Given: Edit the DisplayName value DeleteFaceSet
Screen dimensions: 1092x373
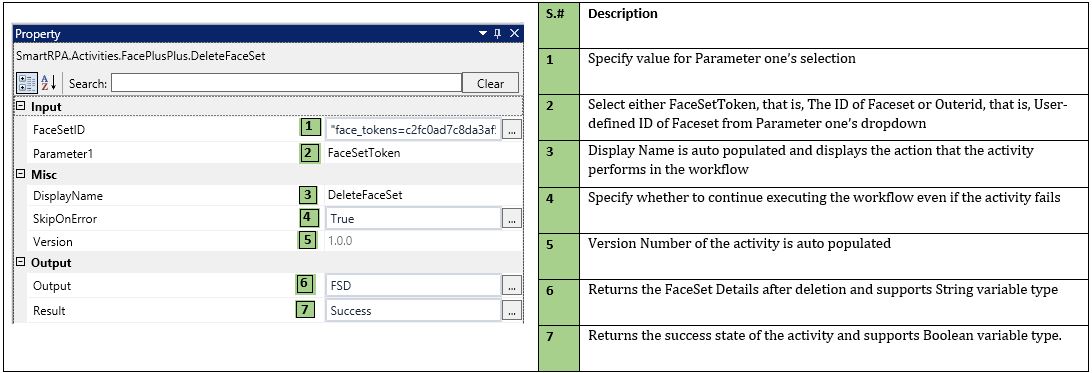Looking at the screenshot, I should point(423,195).
